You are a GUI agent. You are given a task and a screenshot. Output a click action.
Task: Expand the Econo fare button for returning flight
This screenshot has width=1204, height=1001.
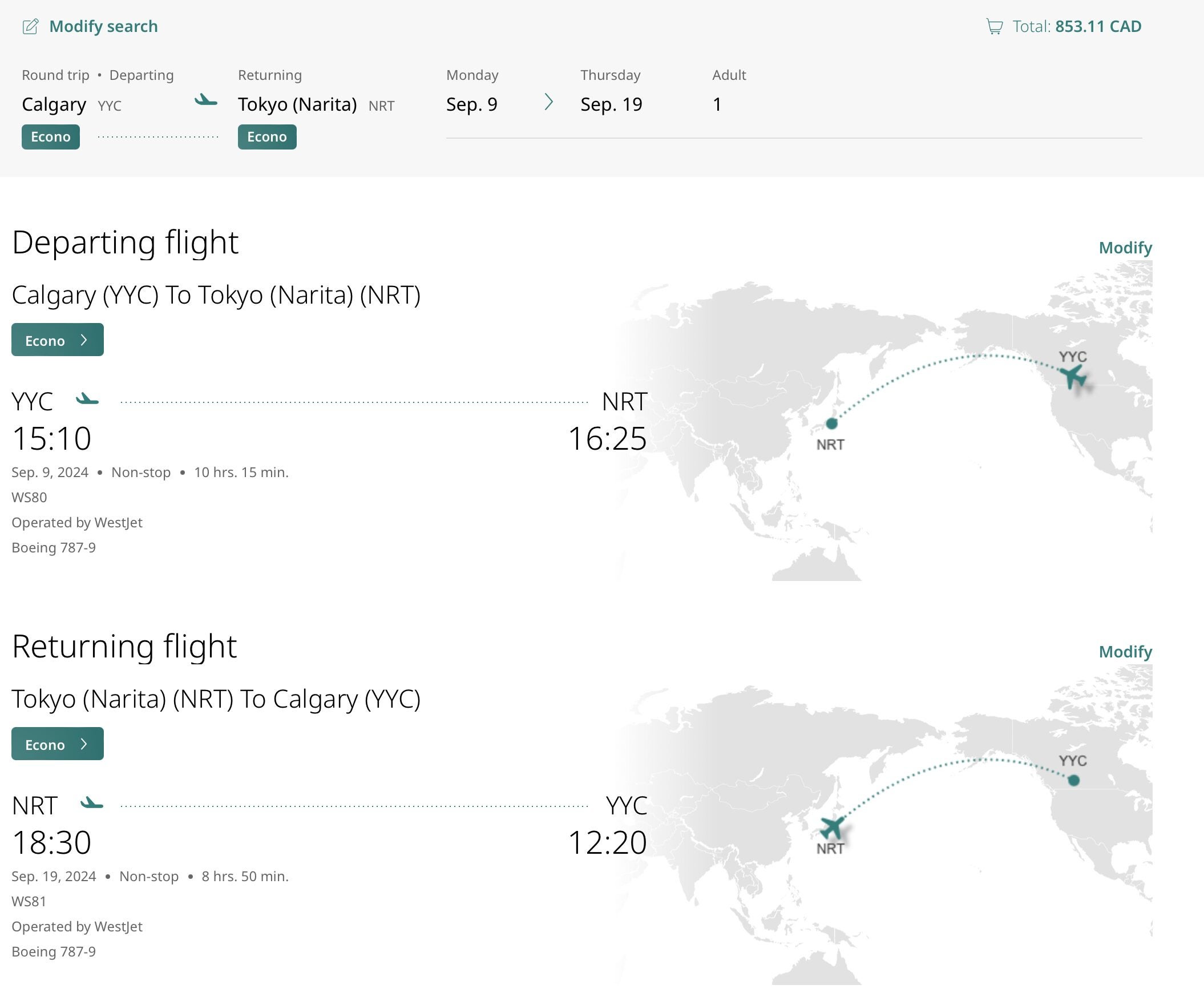click(x=57, y=744)
